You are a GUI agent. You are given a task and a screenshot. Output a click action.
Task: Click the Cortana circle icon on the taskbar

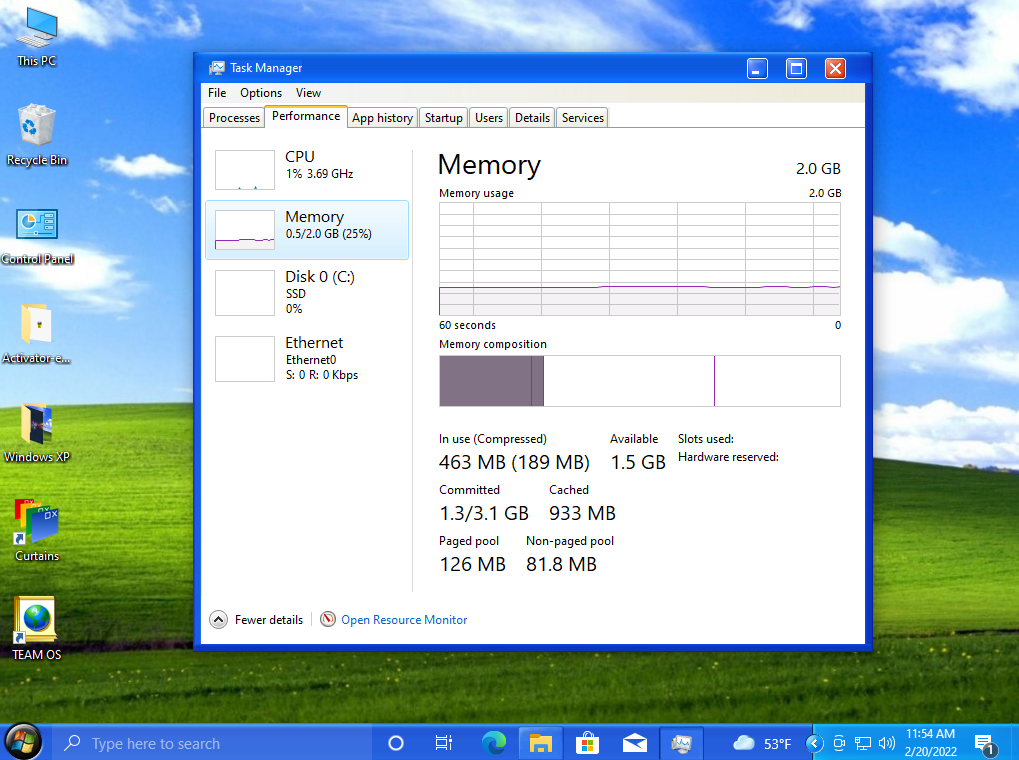396,743
